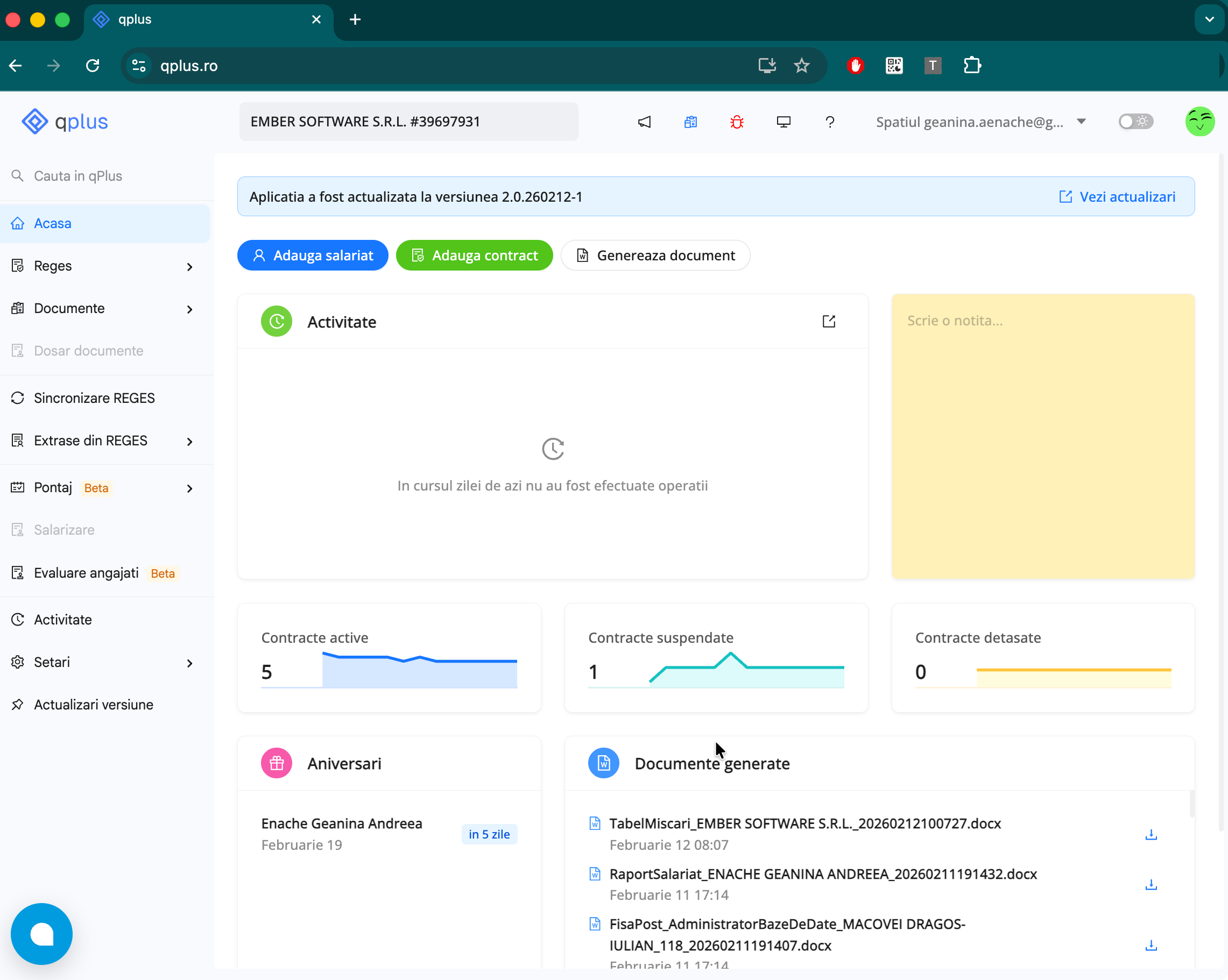Open the Vezi actualizari link
Image resolution: width=1228 pixels, height=980 pixels.
tap(1117, 196)
